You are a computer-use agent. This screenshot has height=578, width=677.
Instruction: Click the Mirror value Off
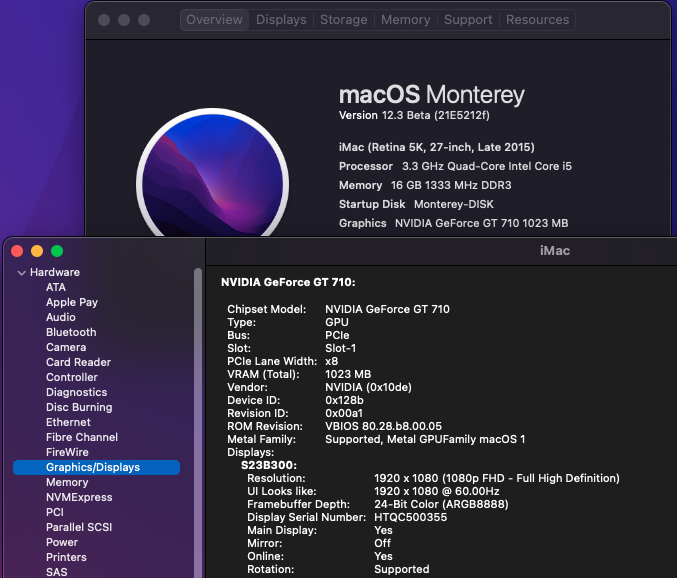click(382, 543)
